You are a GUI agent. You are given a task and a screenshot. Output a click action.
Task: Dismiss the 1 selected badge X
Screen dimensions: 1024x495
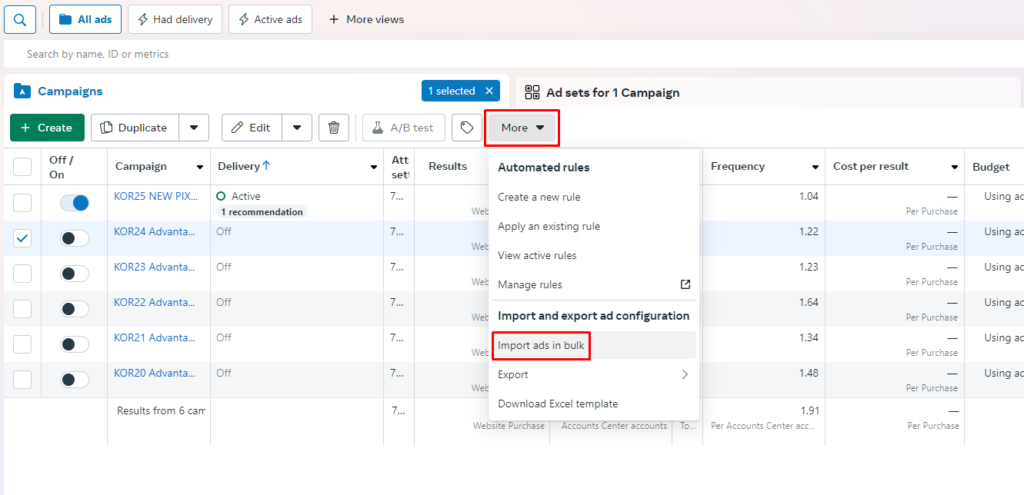488,91
